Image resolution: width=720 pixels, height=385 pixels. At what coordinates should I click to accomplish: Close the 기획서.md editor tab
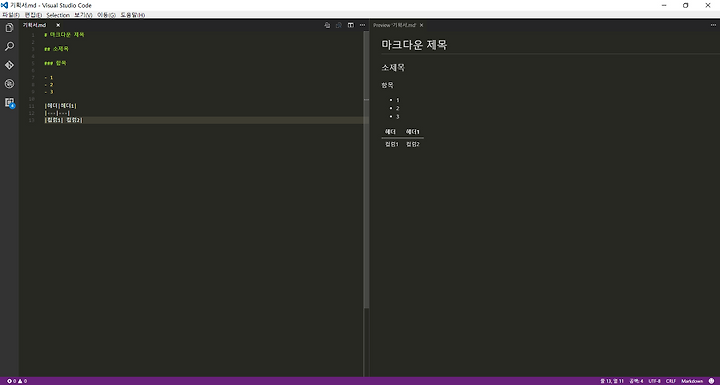pos(58,25)
